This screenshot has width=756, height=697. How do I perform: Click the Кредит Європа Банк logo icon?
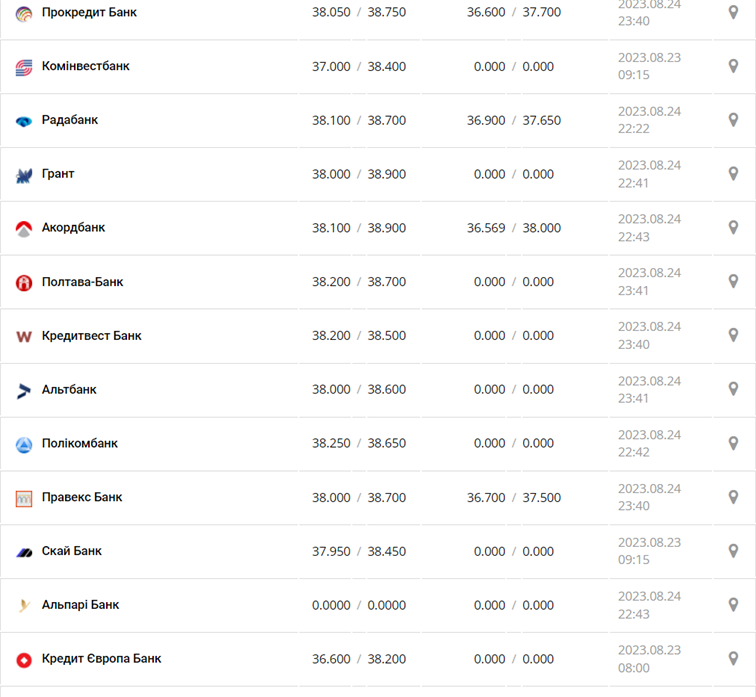point(24,660)
